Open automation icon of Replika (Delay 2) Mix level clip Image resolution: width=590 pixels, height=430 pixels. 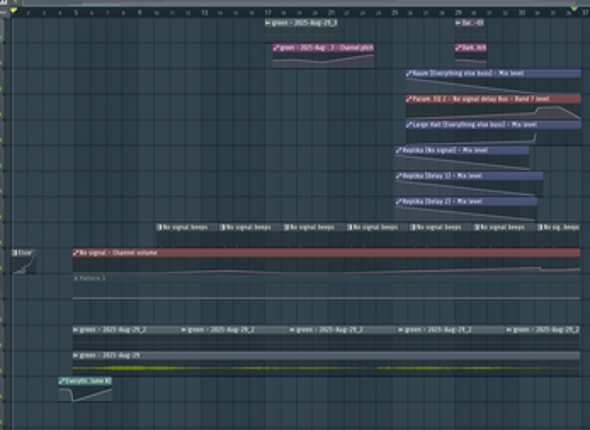point(399,201)
